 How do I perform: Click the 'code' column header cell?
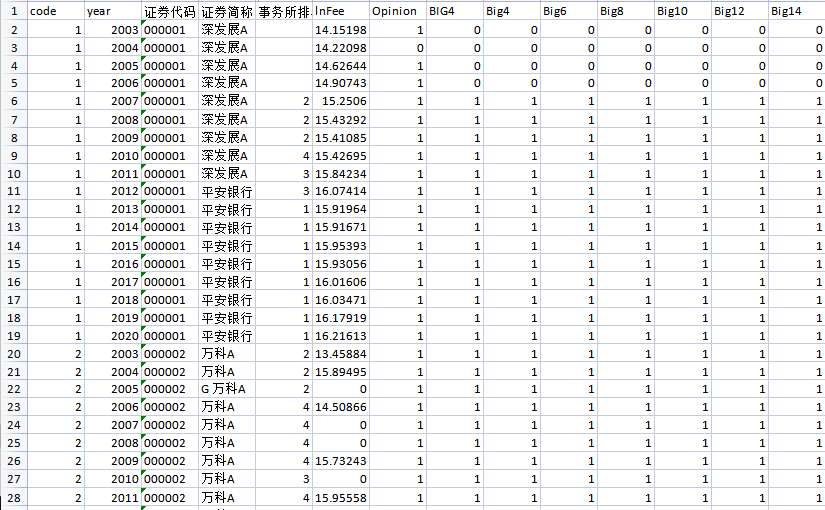(55, 11)
